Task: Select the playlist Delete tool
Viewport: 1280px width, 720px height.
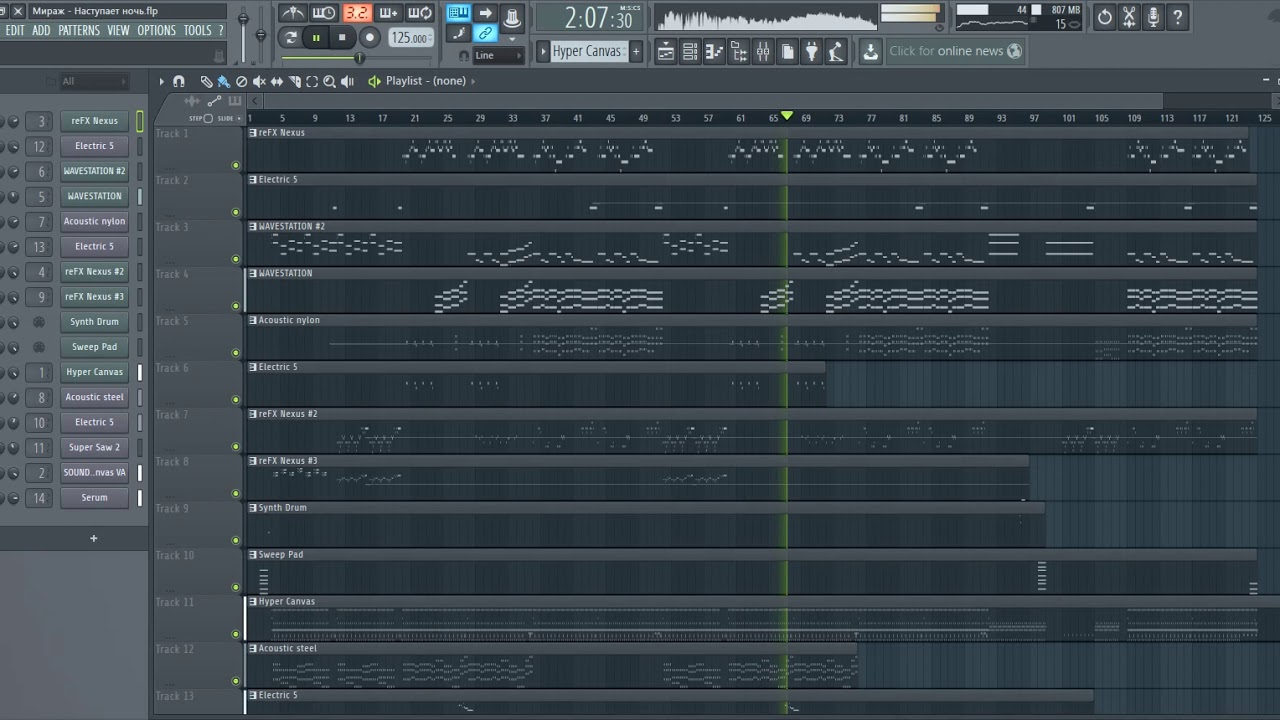Action: point(241,81)
